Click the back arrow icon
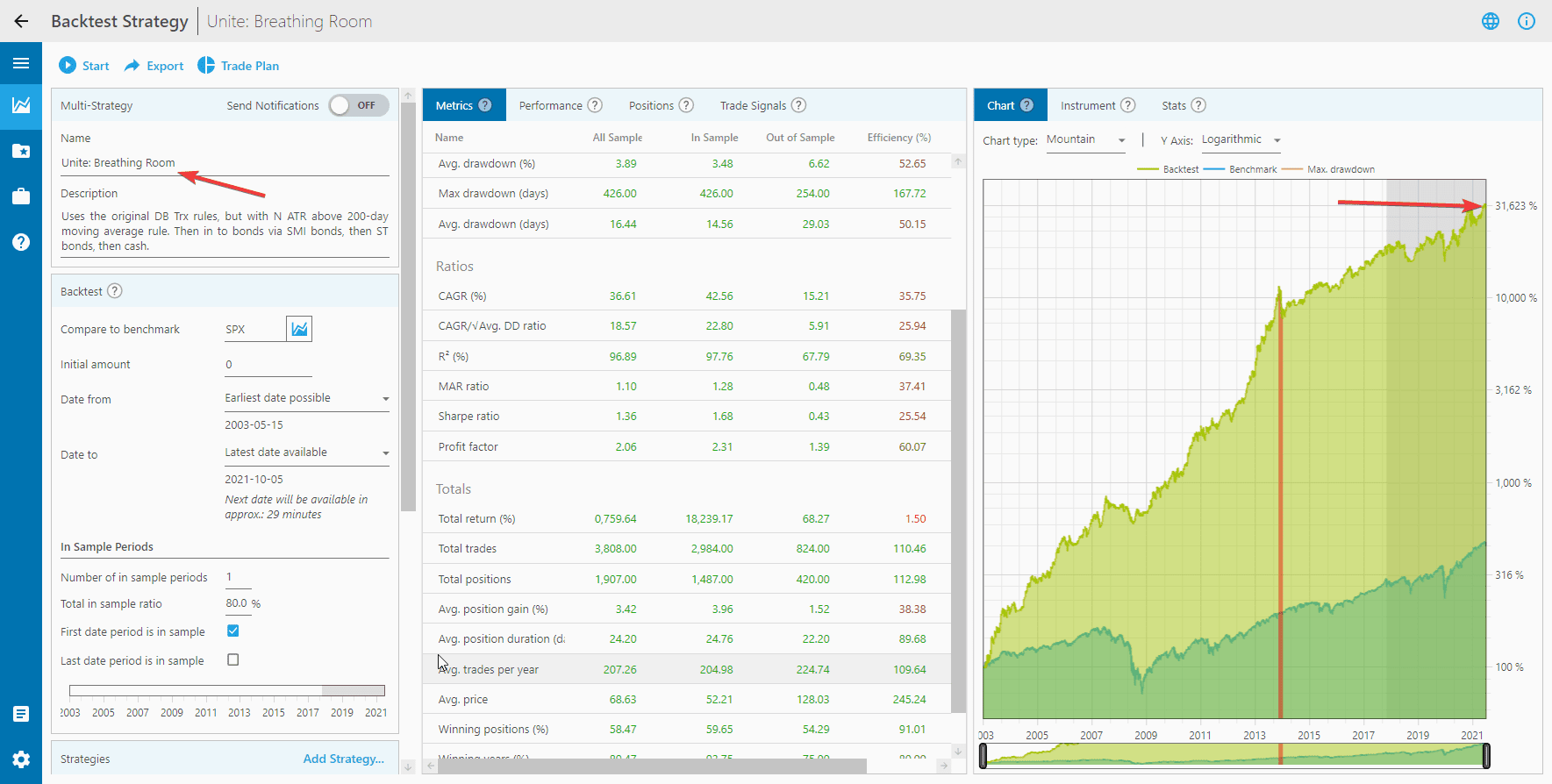 [21, 21]
